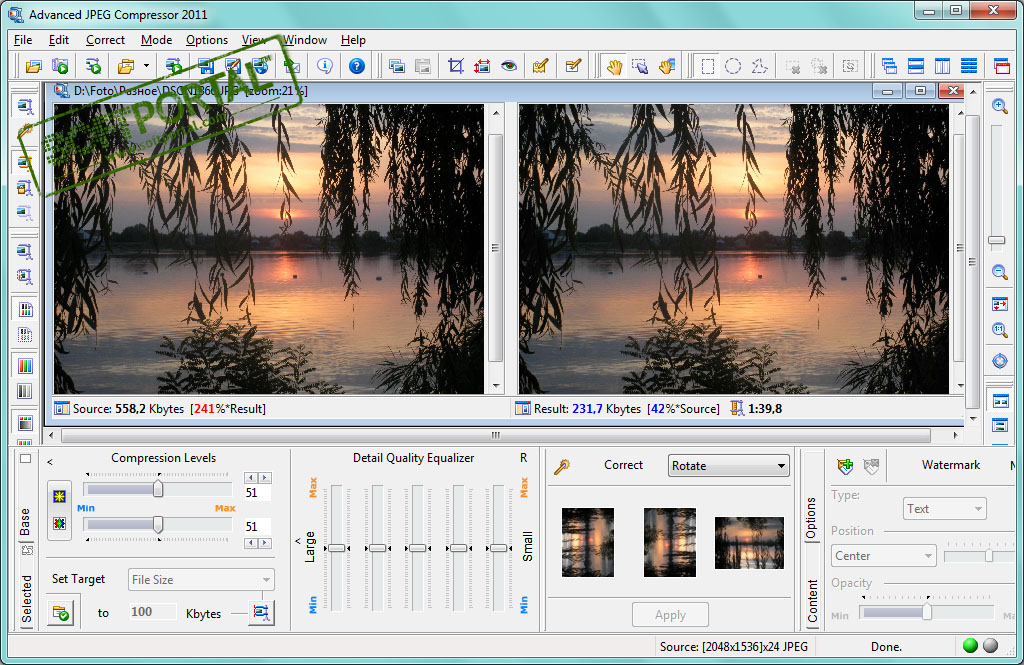Click the top compression level slider handle
This screenshot has height=665, width=1024.
pos(158,489)
